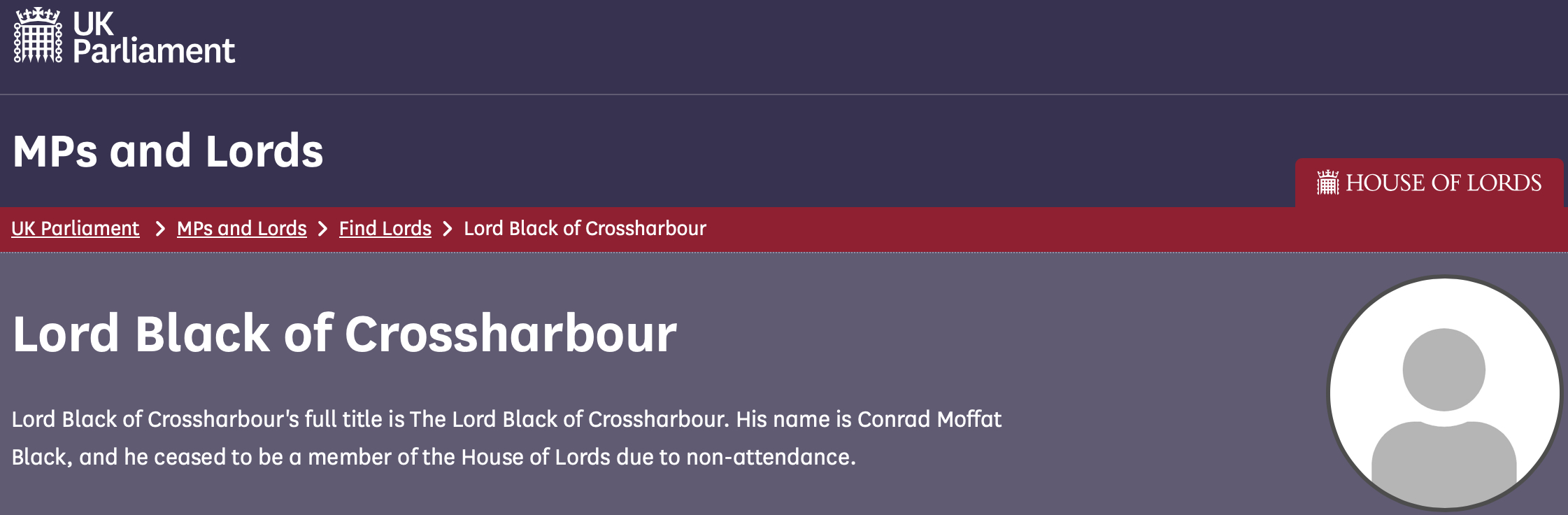1568x515 pixels.
Task: Select Lord Black of Crossharbour breadcrumb item
Action: coord(585,228)
